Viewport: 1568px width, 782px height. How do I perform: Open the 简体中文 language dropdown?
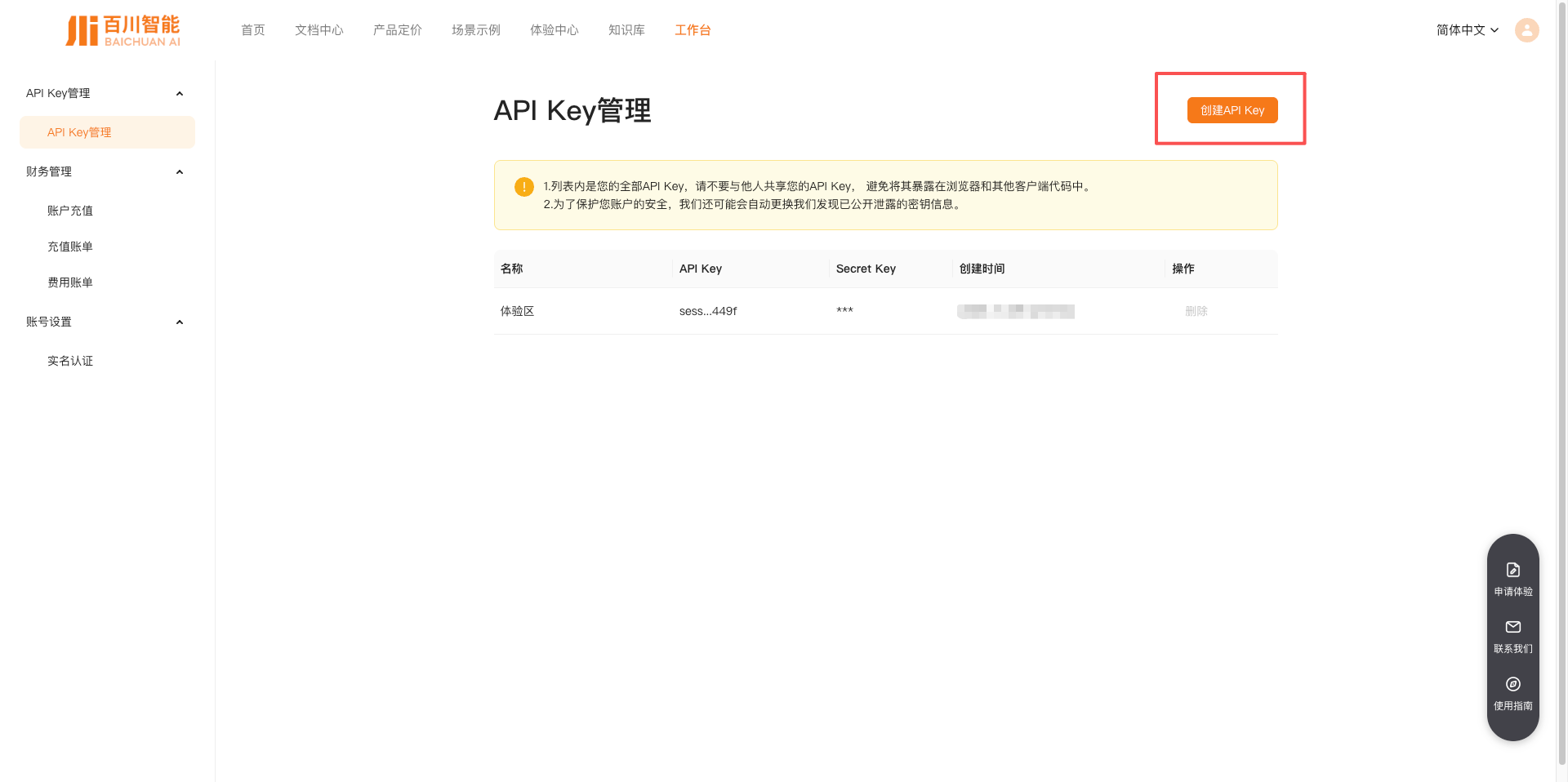[1467, 30]
